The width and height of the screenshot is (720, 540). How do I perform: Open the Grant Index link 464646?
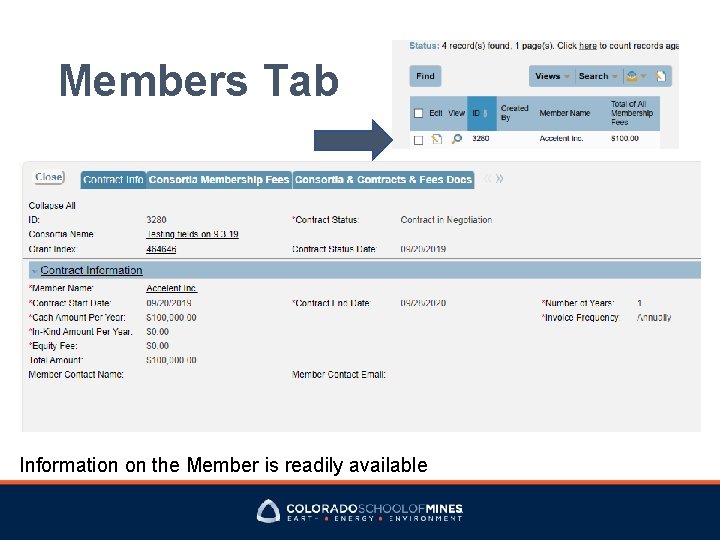tap(161, 249)
